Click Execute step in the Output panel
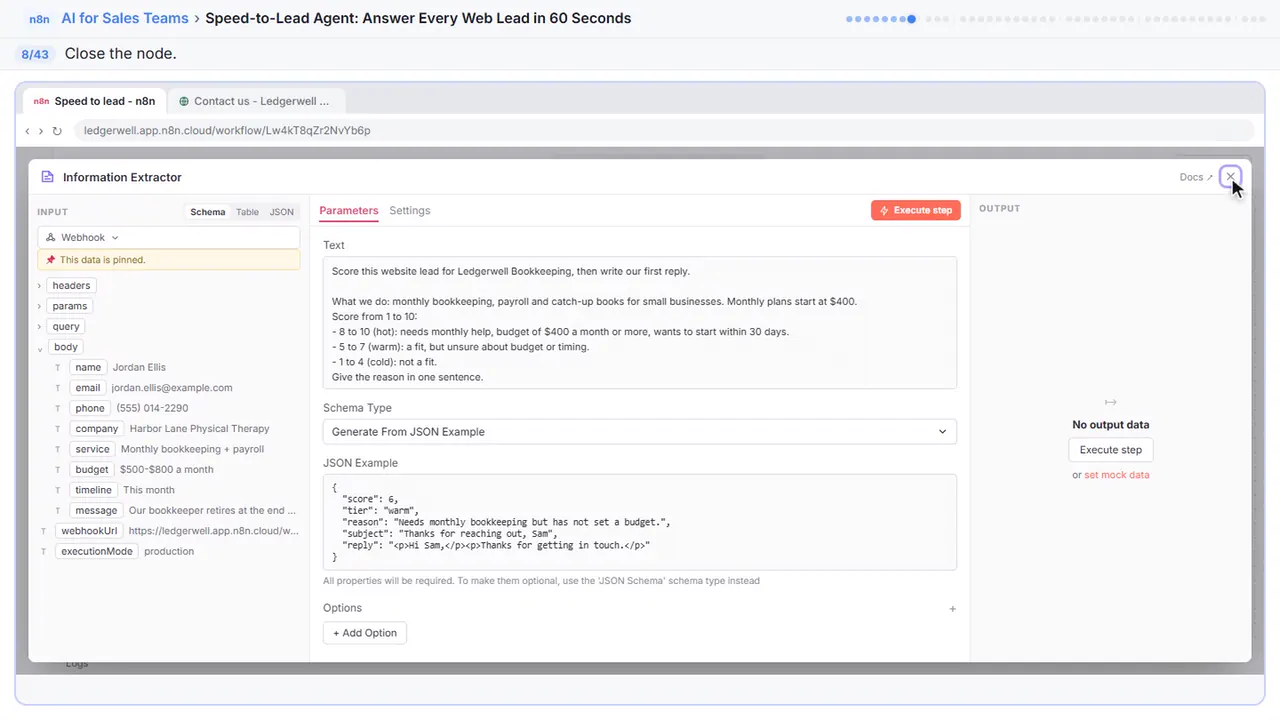The width and height of the screenshot is (1280, 720). [x=1111, y=450]
